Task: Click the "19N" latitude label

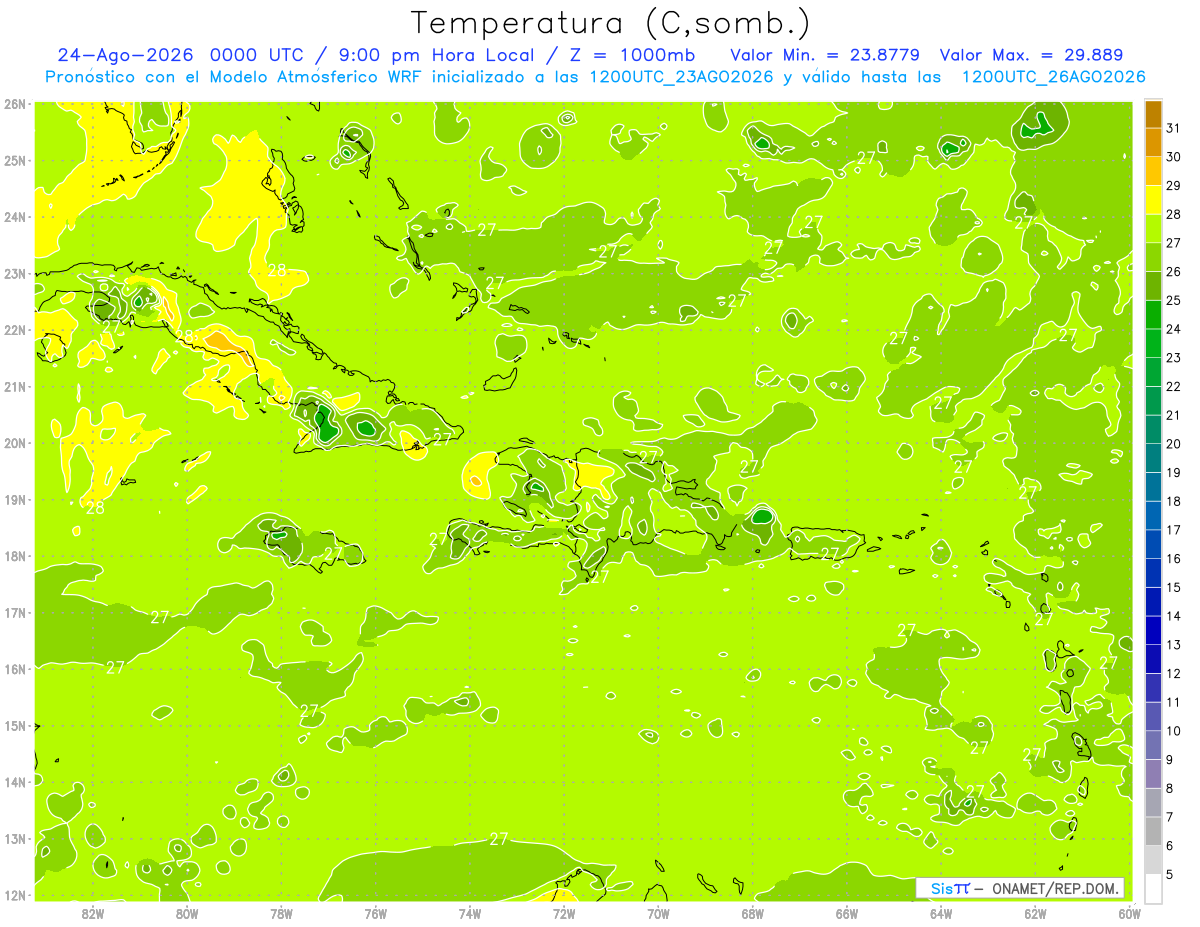Action: pyautogui.click(x=14, y=499)
